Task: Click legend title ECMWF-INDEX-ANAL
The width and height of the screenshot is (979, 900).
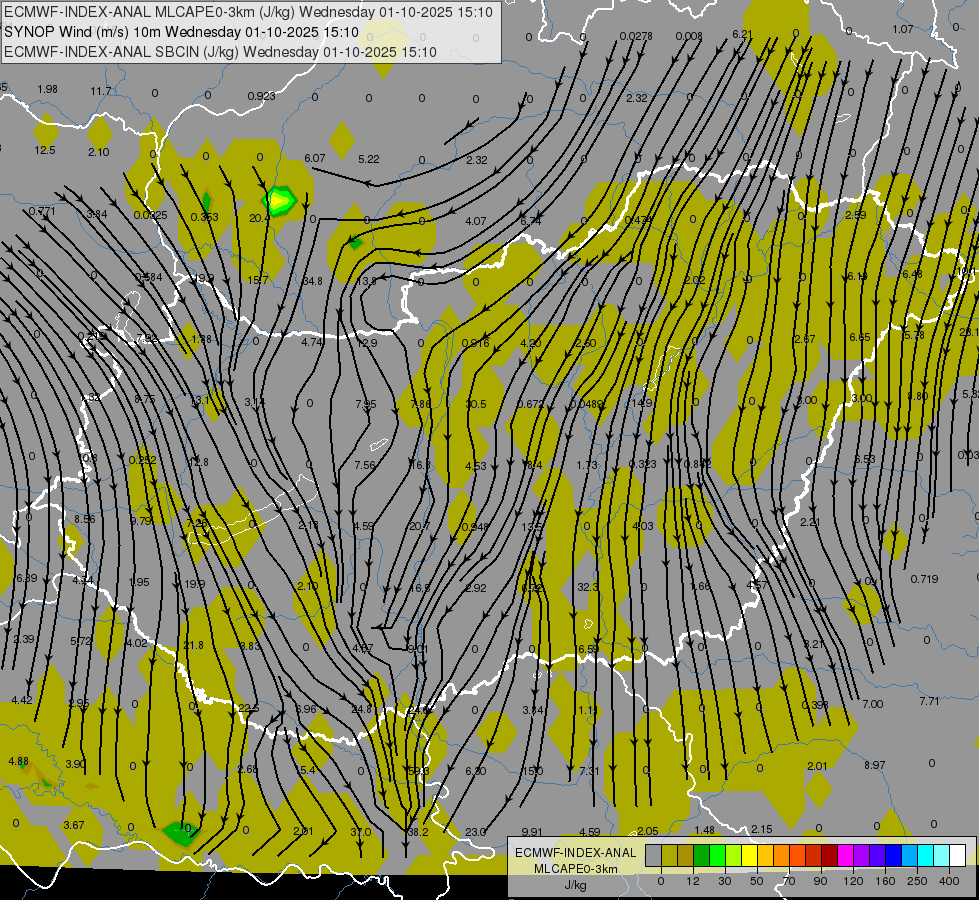Action: pos(575,853)
